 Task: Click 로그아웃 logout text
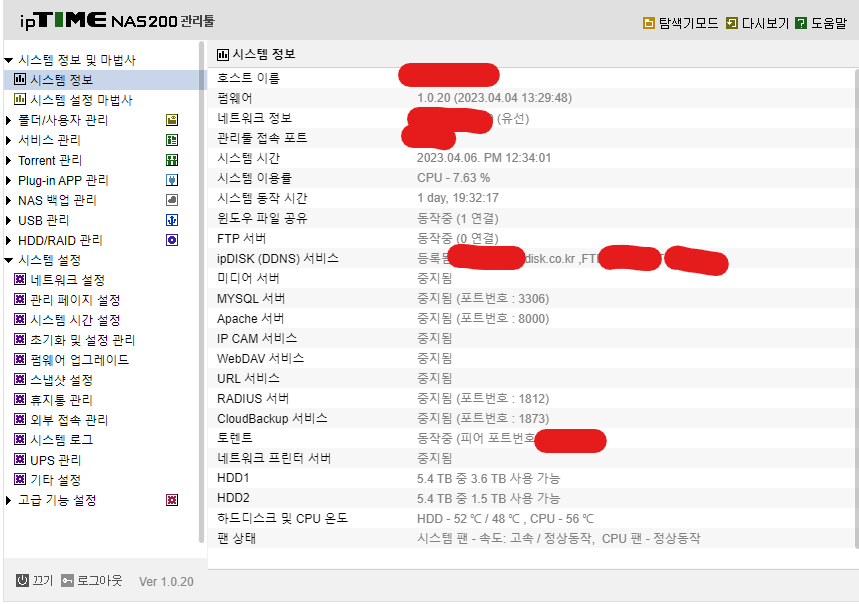(x=99, y=580)
